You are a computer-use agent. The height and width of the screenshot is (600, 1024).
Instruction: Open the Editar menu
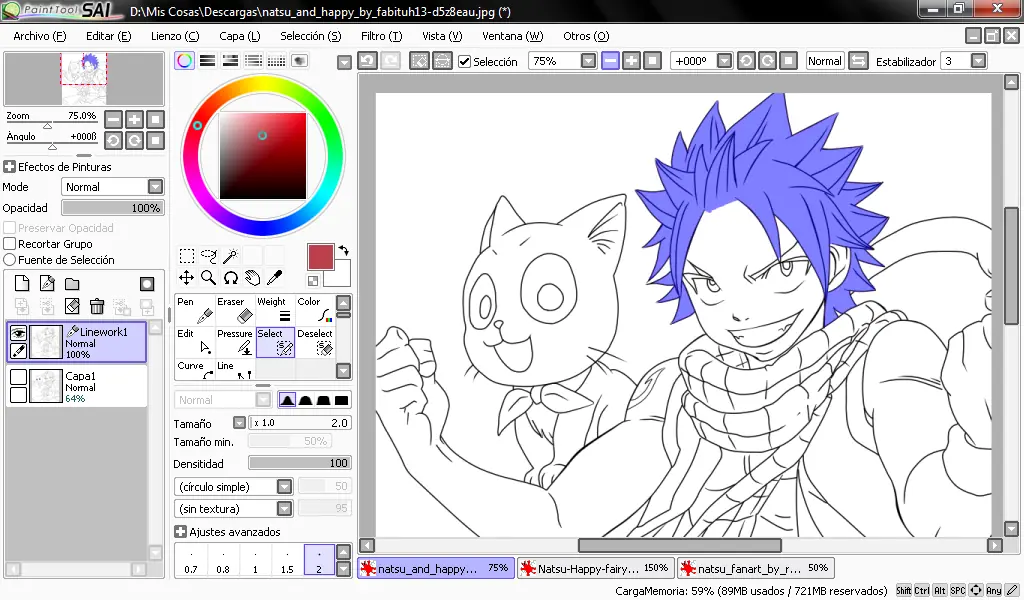click(108, 36)
